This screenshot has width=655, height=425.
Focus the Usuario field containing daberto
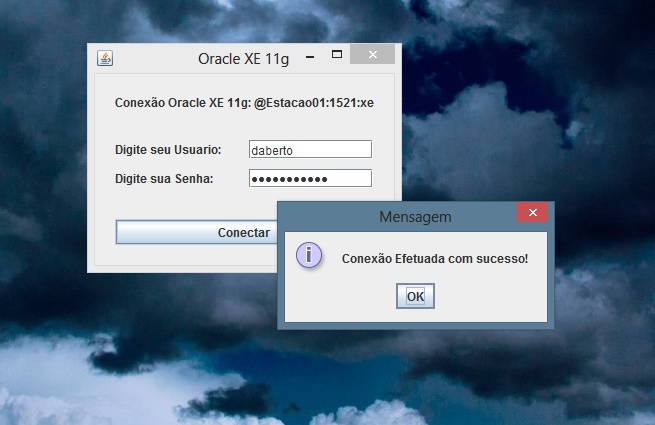point(310,150)
